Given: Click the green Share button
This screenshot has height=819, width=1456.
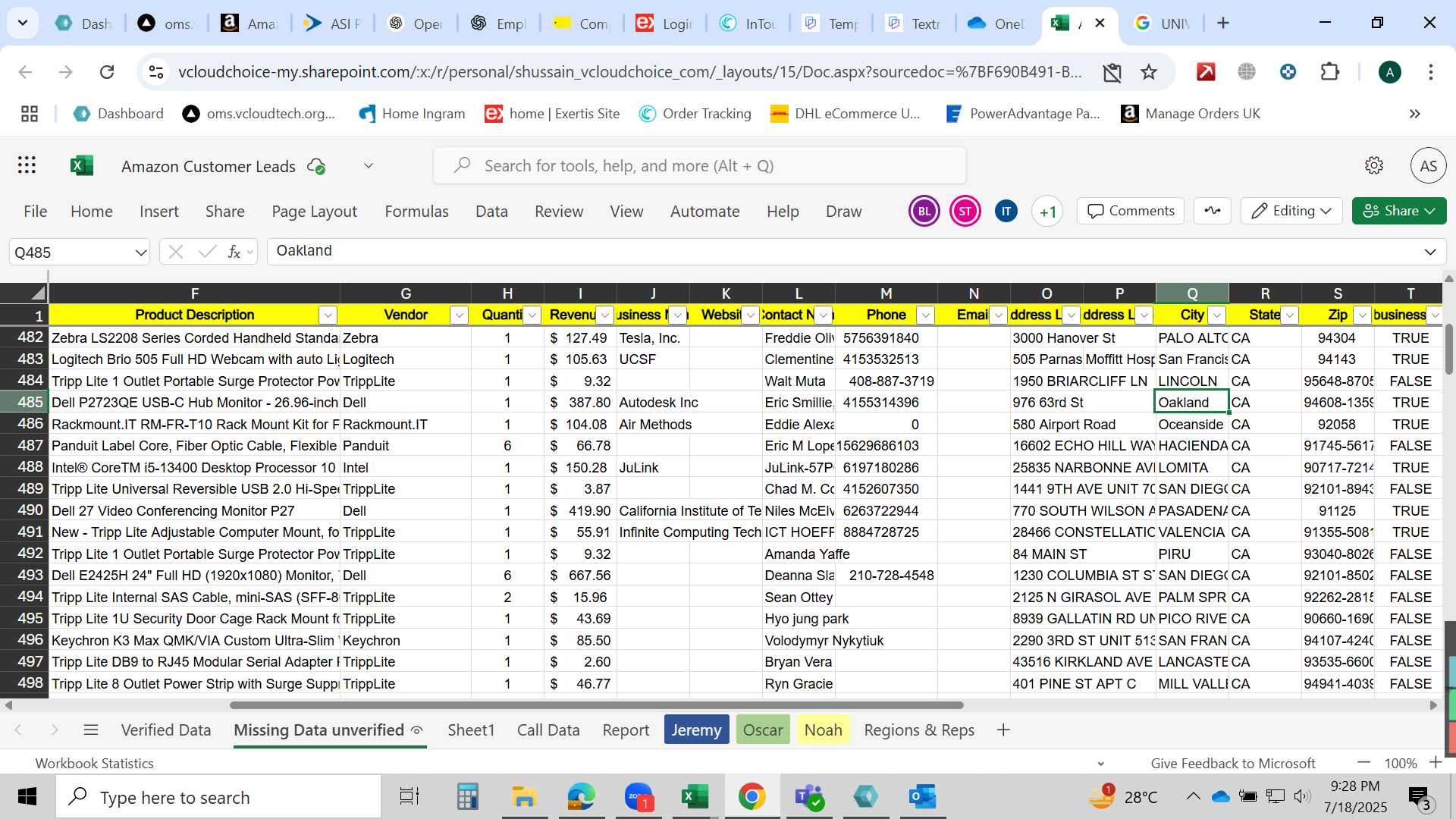Looking at the screenshot, I should (x=1399, y=211).
